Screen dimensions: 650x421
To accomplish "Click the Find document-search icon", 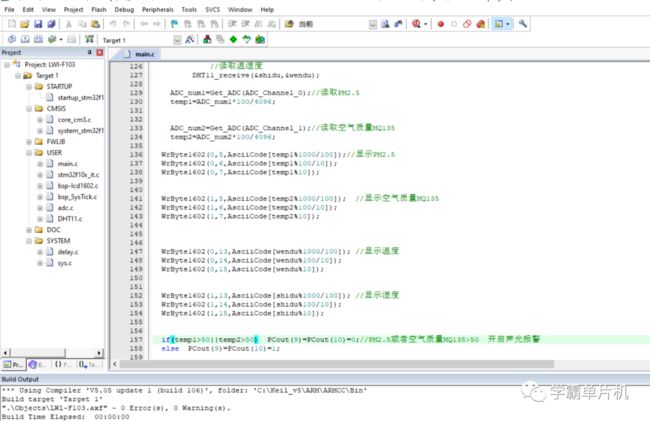I will [385, 24].
